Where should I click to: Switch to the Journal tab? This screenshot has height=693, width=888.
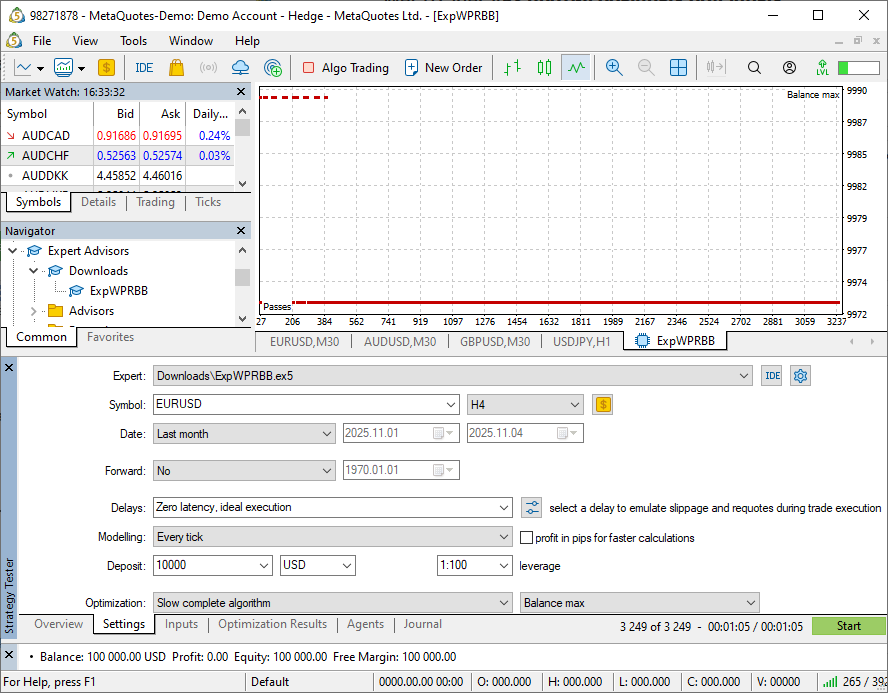[x=422, y=624]
